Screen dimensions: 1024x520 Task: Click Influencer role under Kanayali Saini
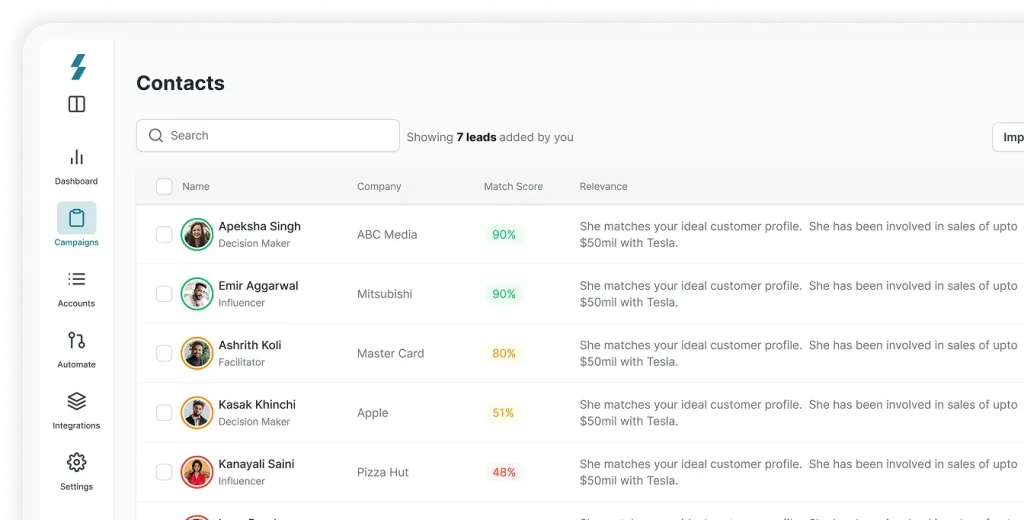(x=242, y=481)
